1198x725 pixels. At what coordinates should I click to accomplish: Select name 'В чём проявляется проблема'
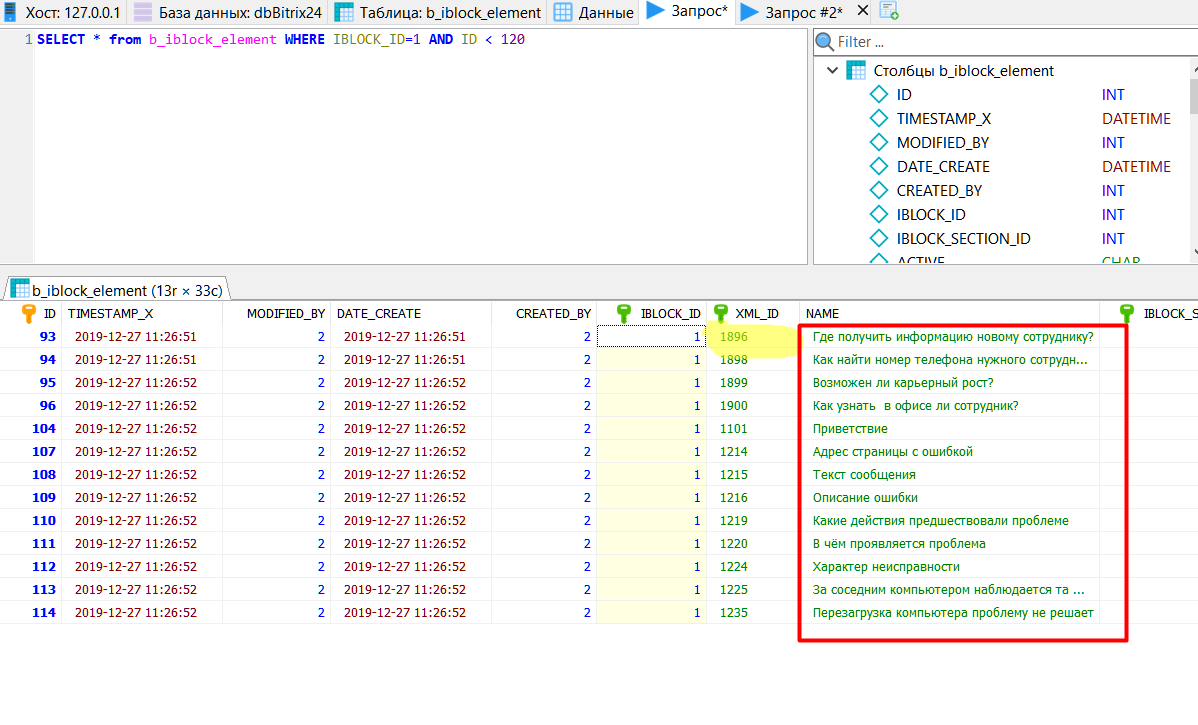899,543
